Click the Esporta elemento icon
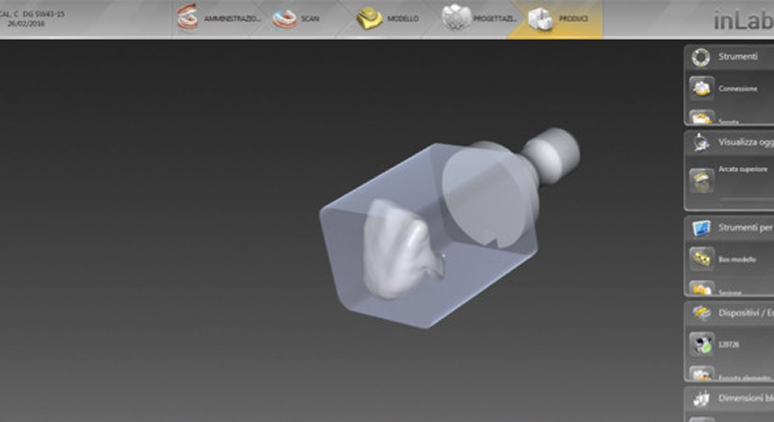Image resolution: width=774 pixels, height=422 pixels. pyautogui.click(x=701, y=374)
